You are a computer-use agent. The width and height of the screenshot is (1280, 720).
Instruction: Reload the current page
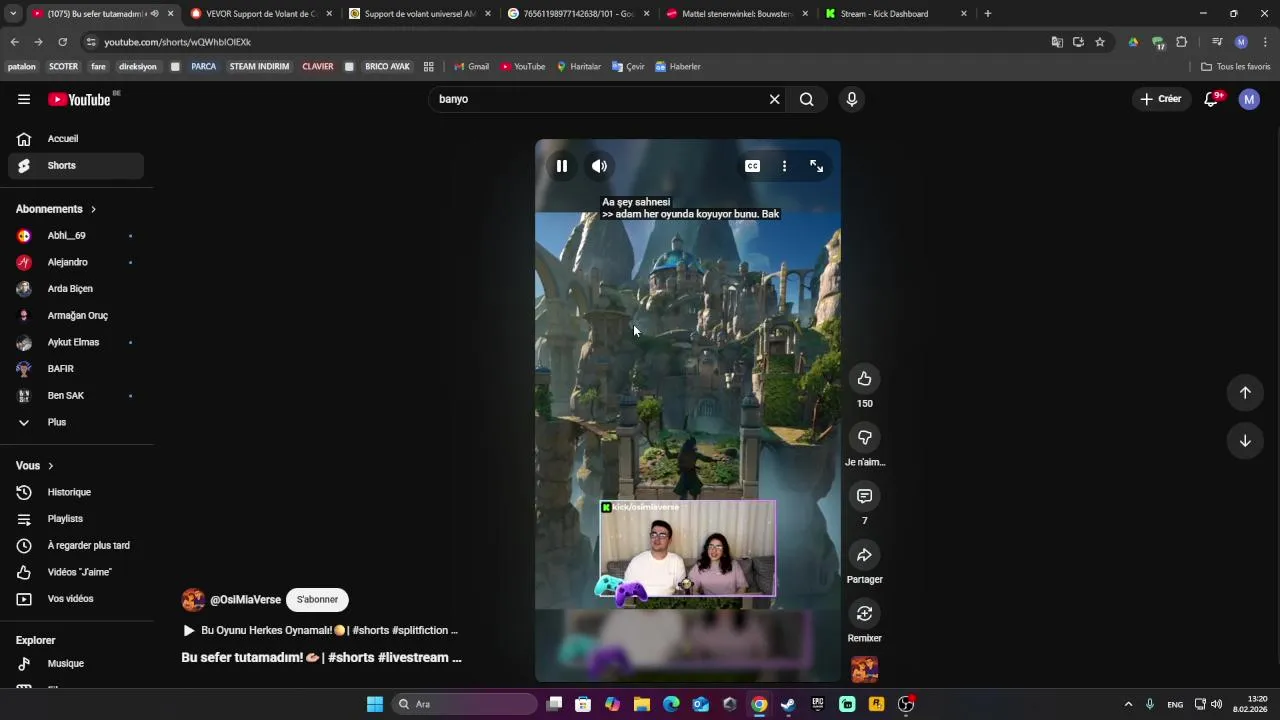coord(62,42)
